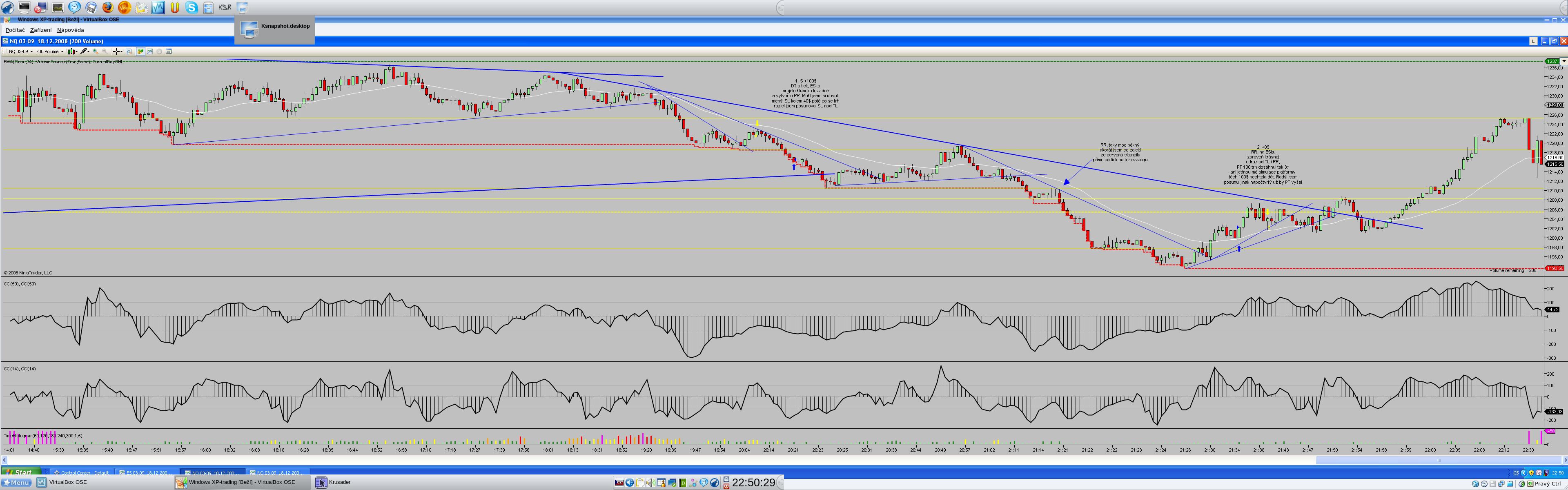The width and height of the screenshot is (1568, 490).
Task: Toggle the L link button in title bar
Action: coord(1533,41)
